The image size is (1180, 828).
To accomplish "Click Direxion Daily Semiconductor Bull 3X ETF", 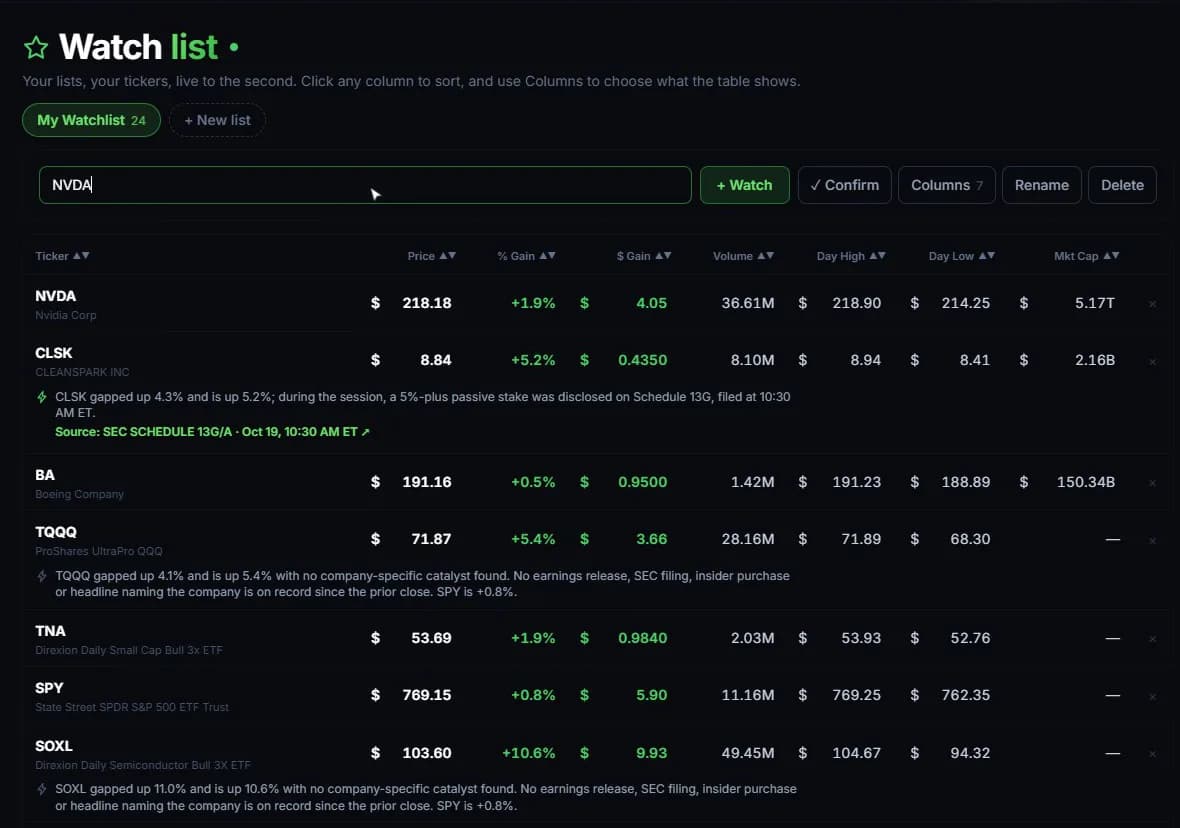I will coord(143,766).
